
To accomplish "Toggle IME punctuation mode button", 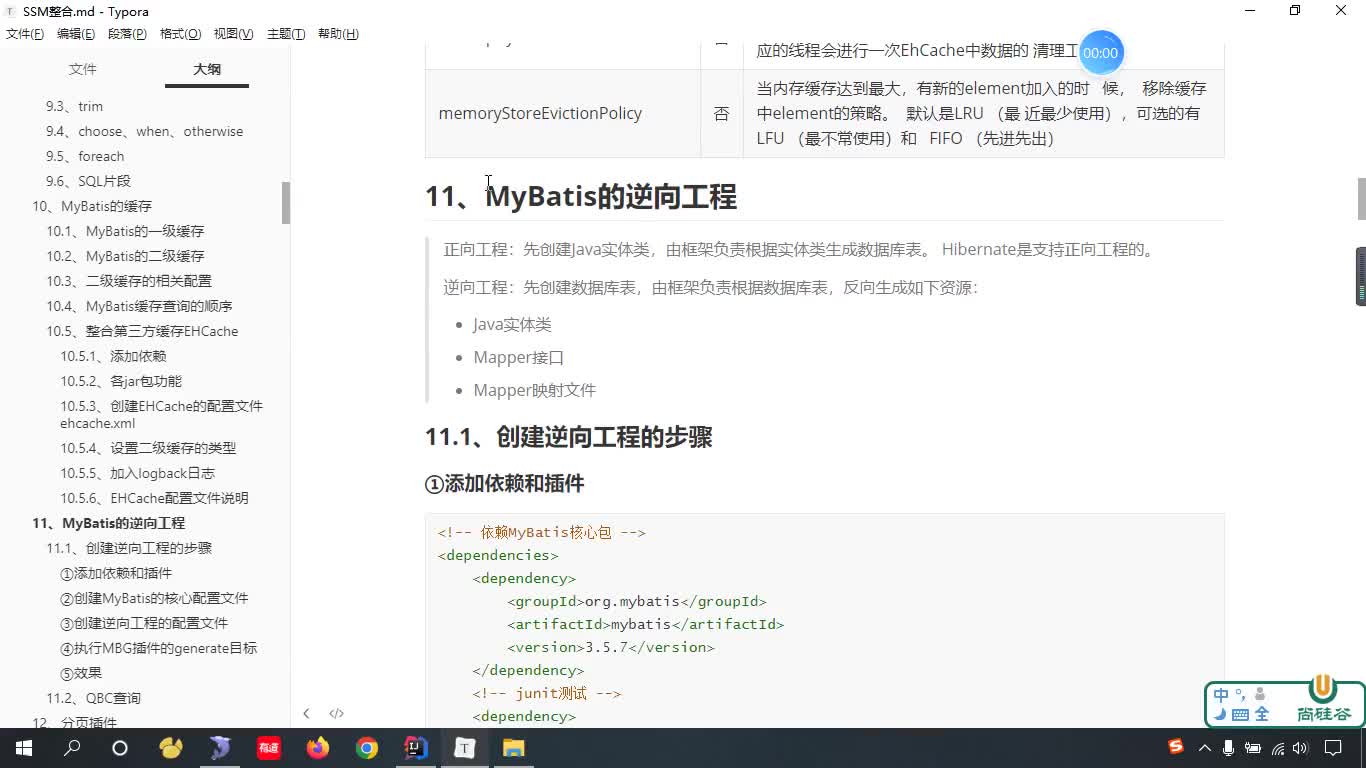I will pyautogui.click(x=1240, y=695).
